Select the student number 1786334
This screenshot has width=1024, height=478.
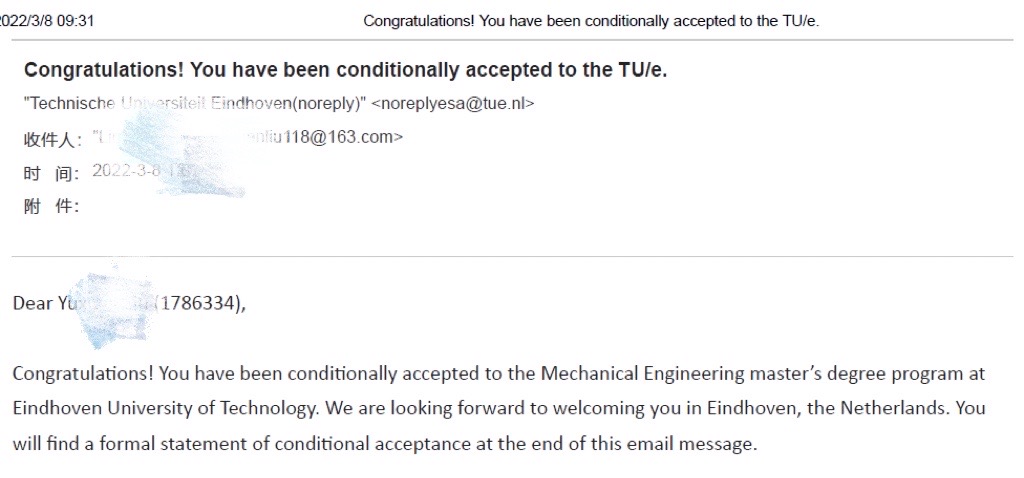pyautogui.click(x=202, y=304)
